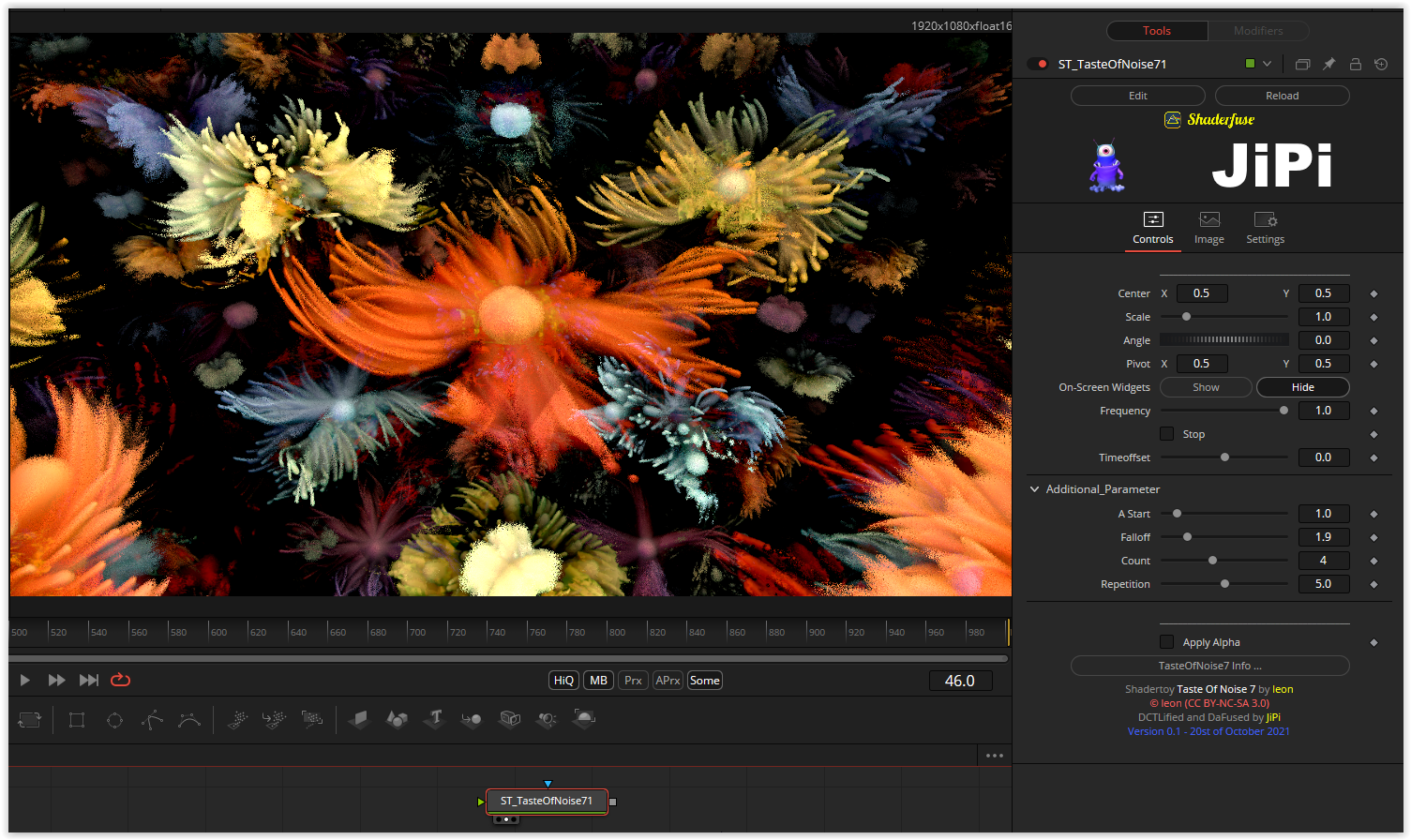The image size is (1411, 840).
Task: Add the pMerge particle tool with arrow
Action: click(275, 720)
